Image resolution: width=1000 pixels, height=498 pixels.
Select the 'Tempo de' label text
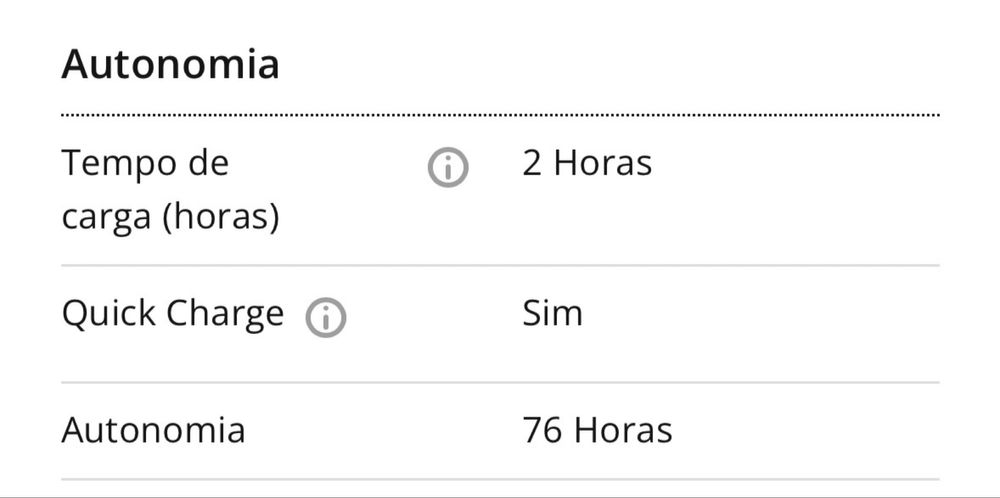(x=145, y=162)
